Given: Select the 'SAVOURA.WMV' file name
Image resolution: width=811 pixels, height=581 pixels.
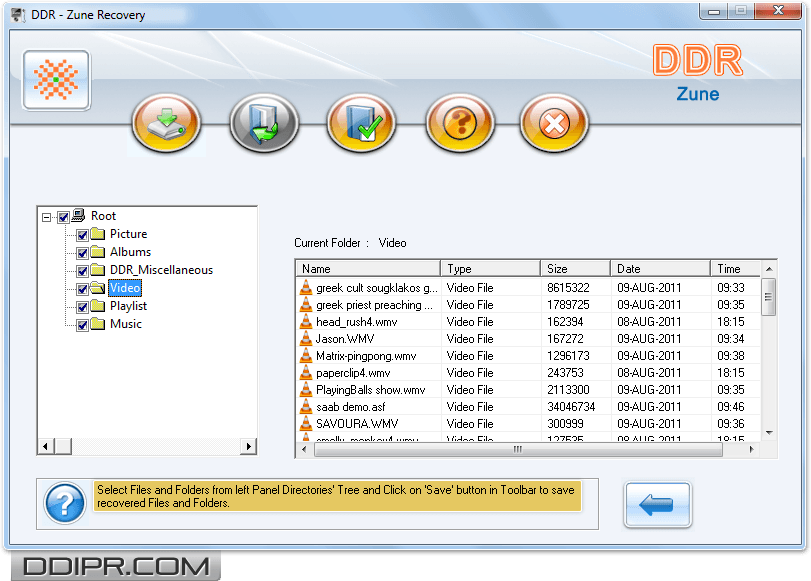Looking at the screenshot, I should (x=357, y=424).
